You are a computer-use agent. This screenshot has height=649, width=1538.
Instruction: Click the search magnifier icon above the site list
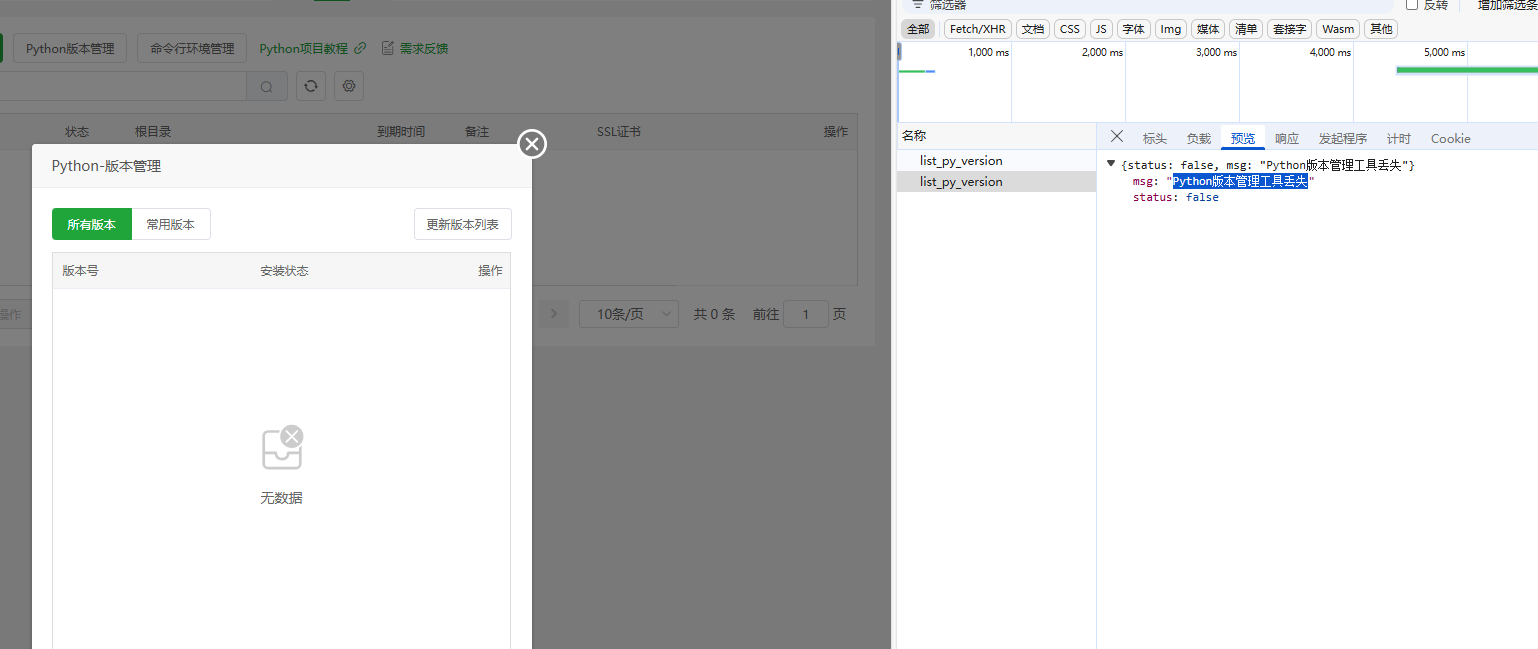266,86
